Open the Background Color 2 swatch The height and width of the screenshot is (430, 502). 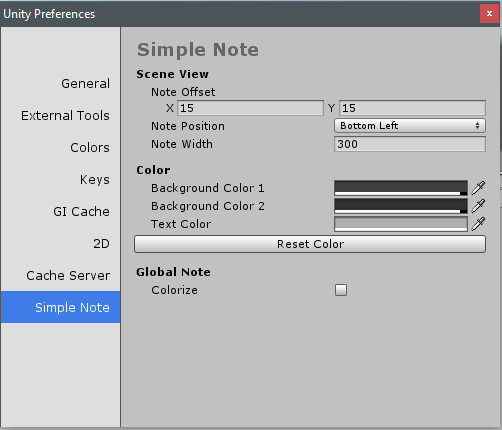coord(401,206)
